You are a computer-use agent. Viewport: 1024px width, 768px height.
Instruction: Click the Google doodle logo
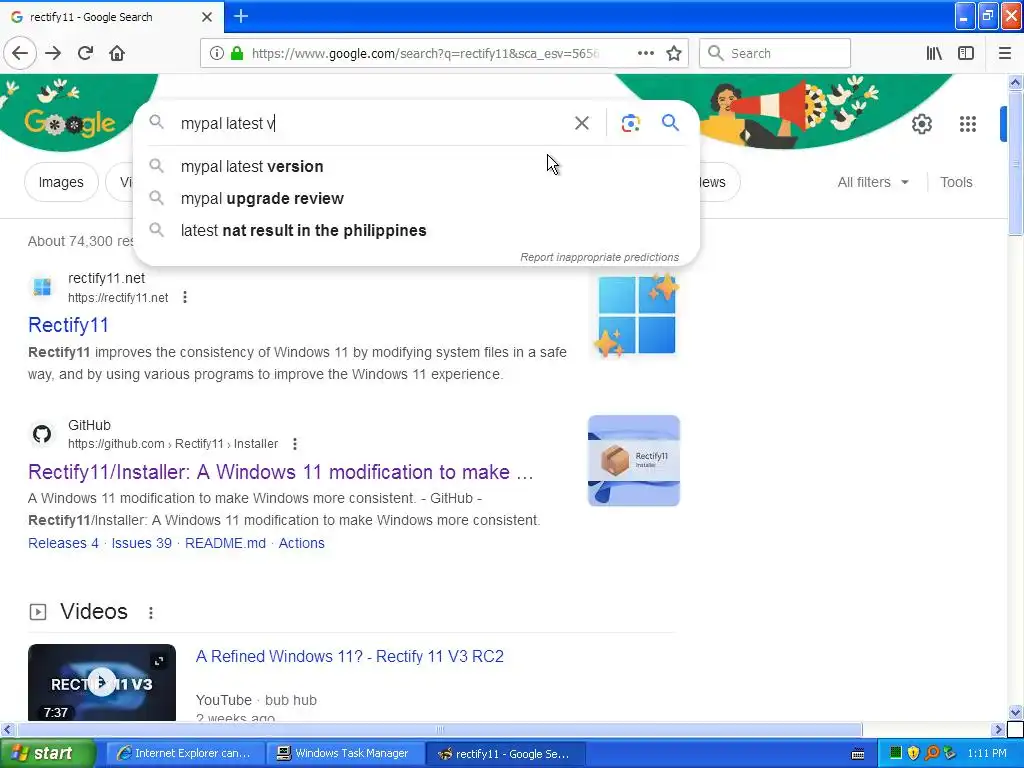(69, 123)
